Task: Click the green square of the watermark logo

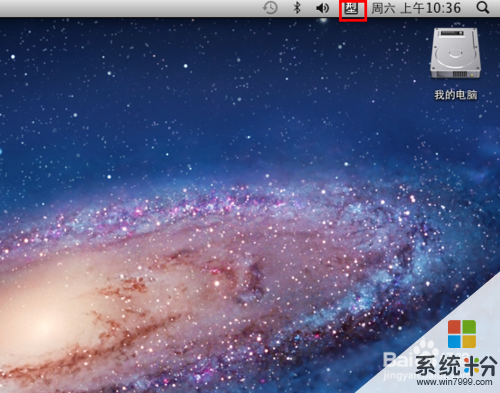Action: click(x=469, y=327)
